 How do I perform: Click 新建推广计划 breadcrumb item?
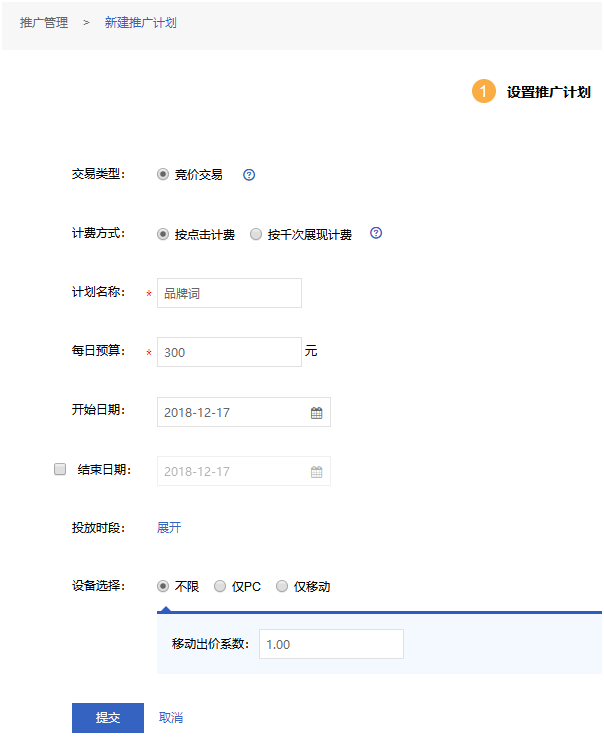pyautogui.click(x=141, y=22)
